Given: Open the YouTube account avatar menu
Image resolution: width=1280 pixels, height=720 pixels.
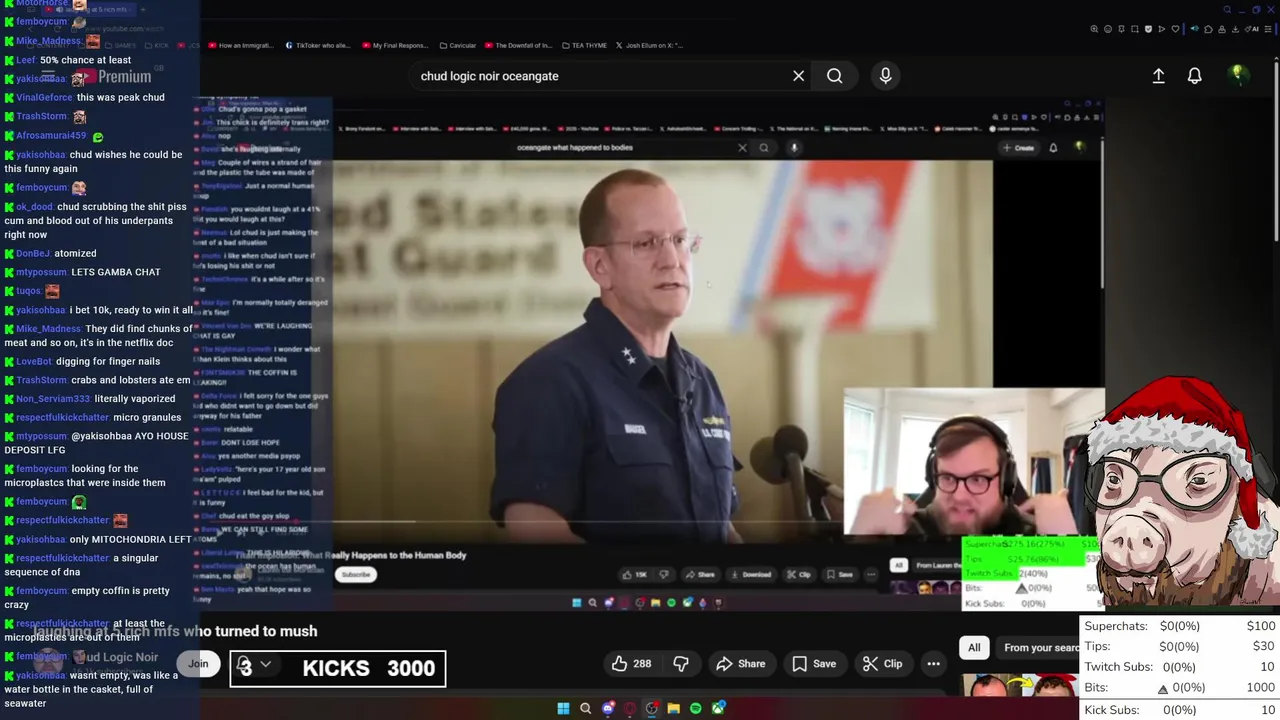Looking at the screenshot, I should tap(1238, 75).
